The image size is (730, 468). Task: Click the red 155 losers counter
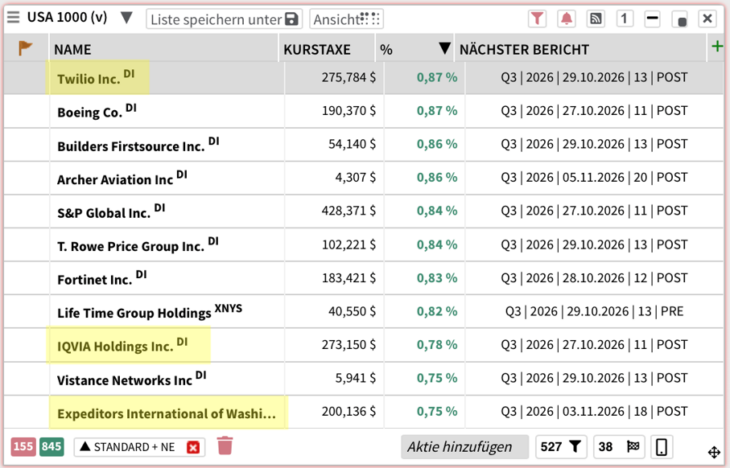click(23, 447)
